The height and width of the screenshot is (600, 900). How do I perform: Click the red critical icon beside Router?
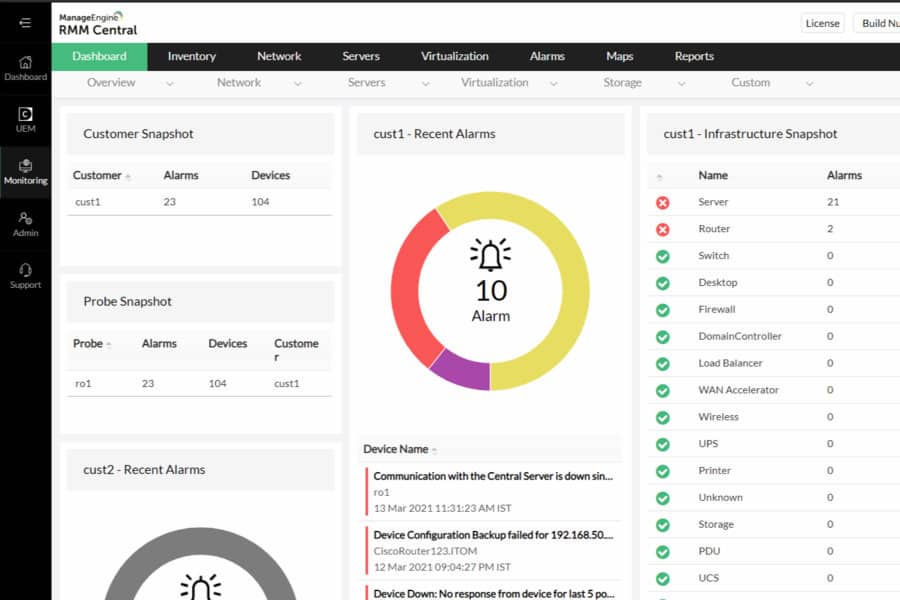(x=662, y=230)
